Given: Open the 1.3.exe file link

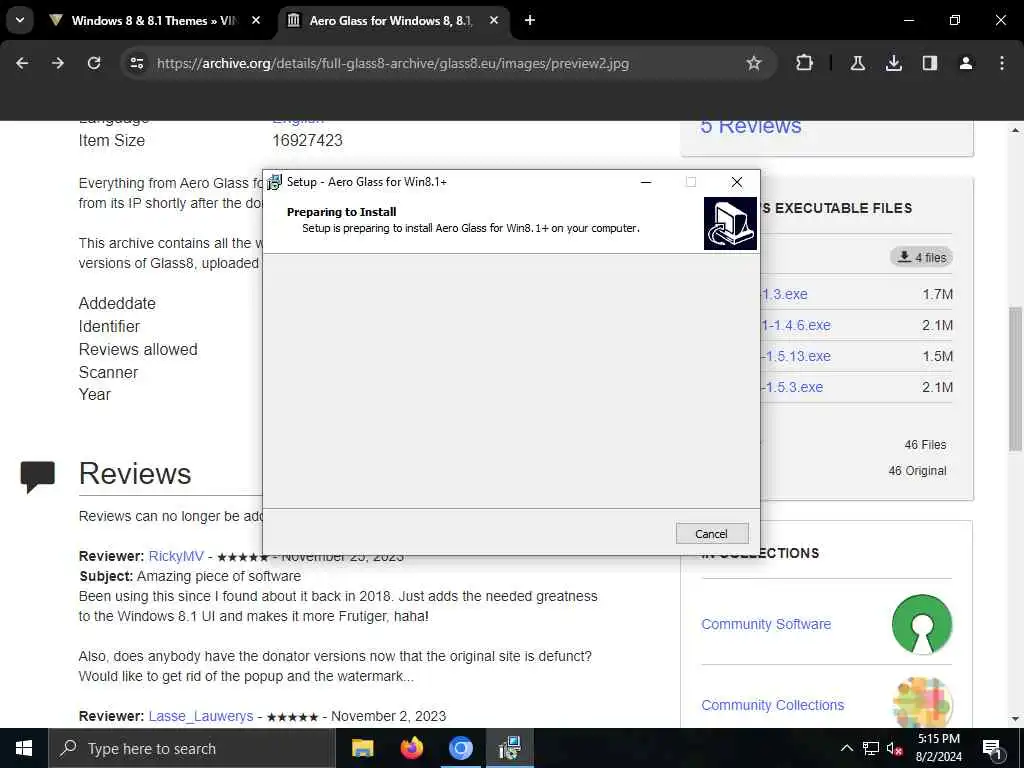Looking at the screenshot, I should pos(784,294).
